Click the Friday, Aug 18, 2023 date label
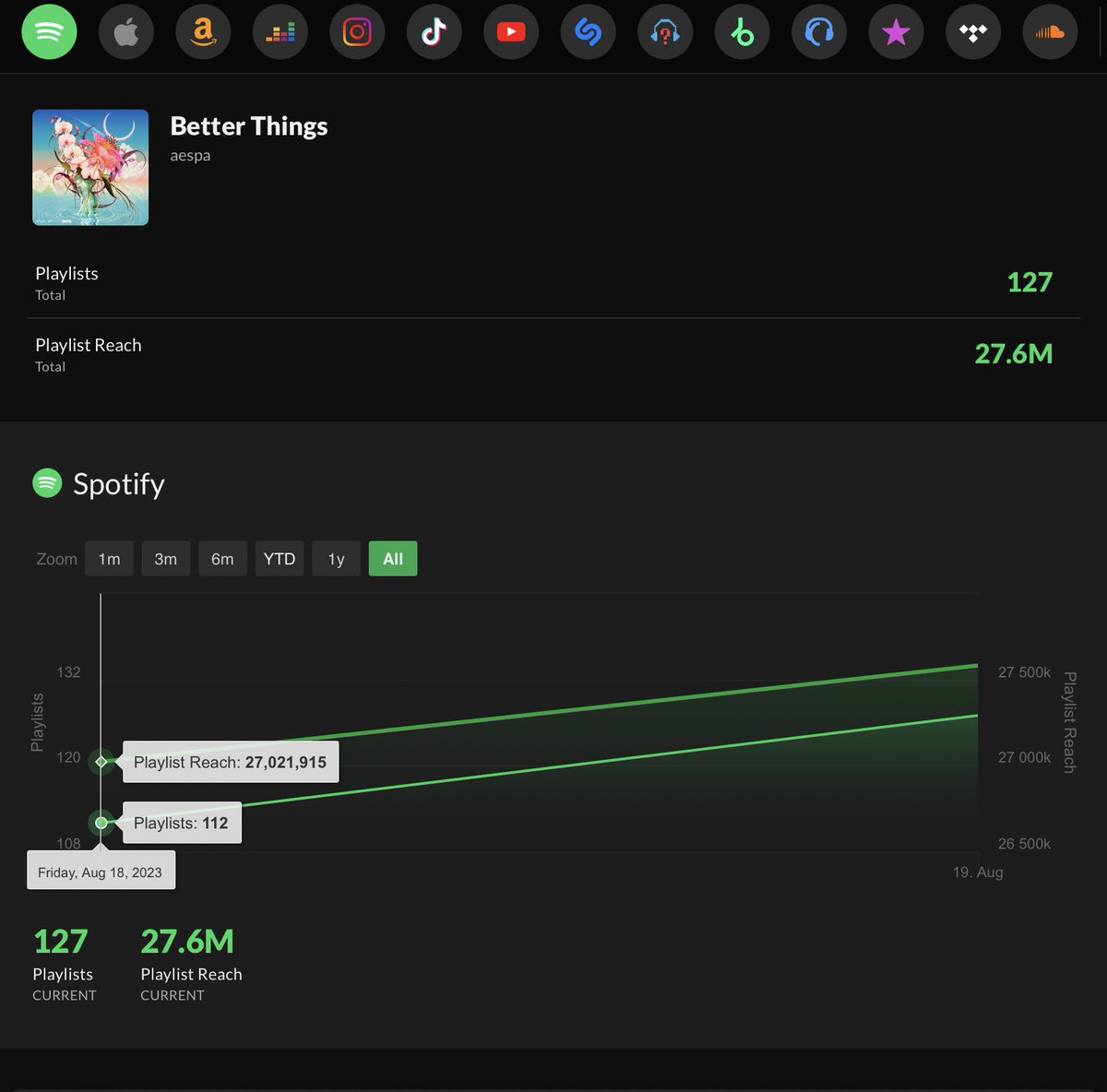Image resolution: width=1107 pixels, height=1092 pixels. pos(101,872)
